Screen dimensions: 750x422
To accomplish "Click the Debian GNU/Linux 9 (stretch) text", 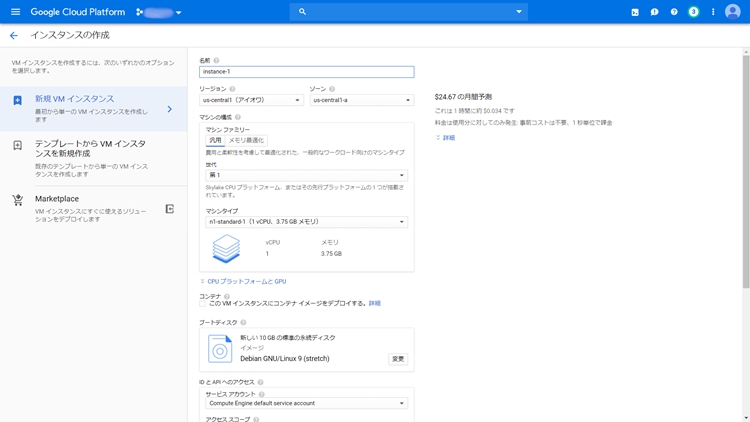I will pos(285,358).
